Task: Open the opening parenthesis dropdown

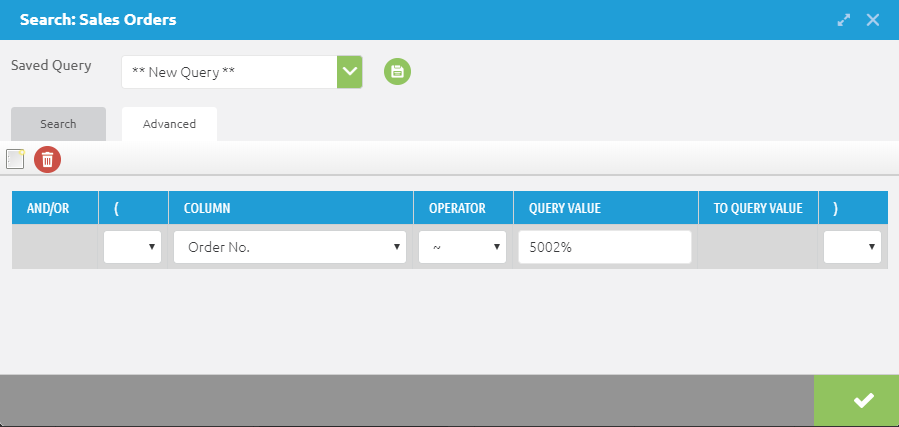Action: [x=133, y=247]
